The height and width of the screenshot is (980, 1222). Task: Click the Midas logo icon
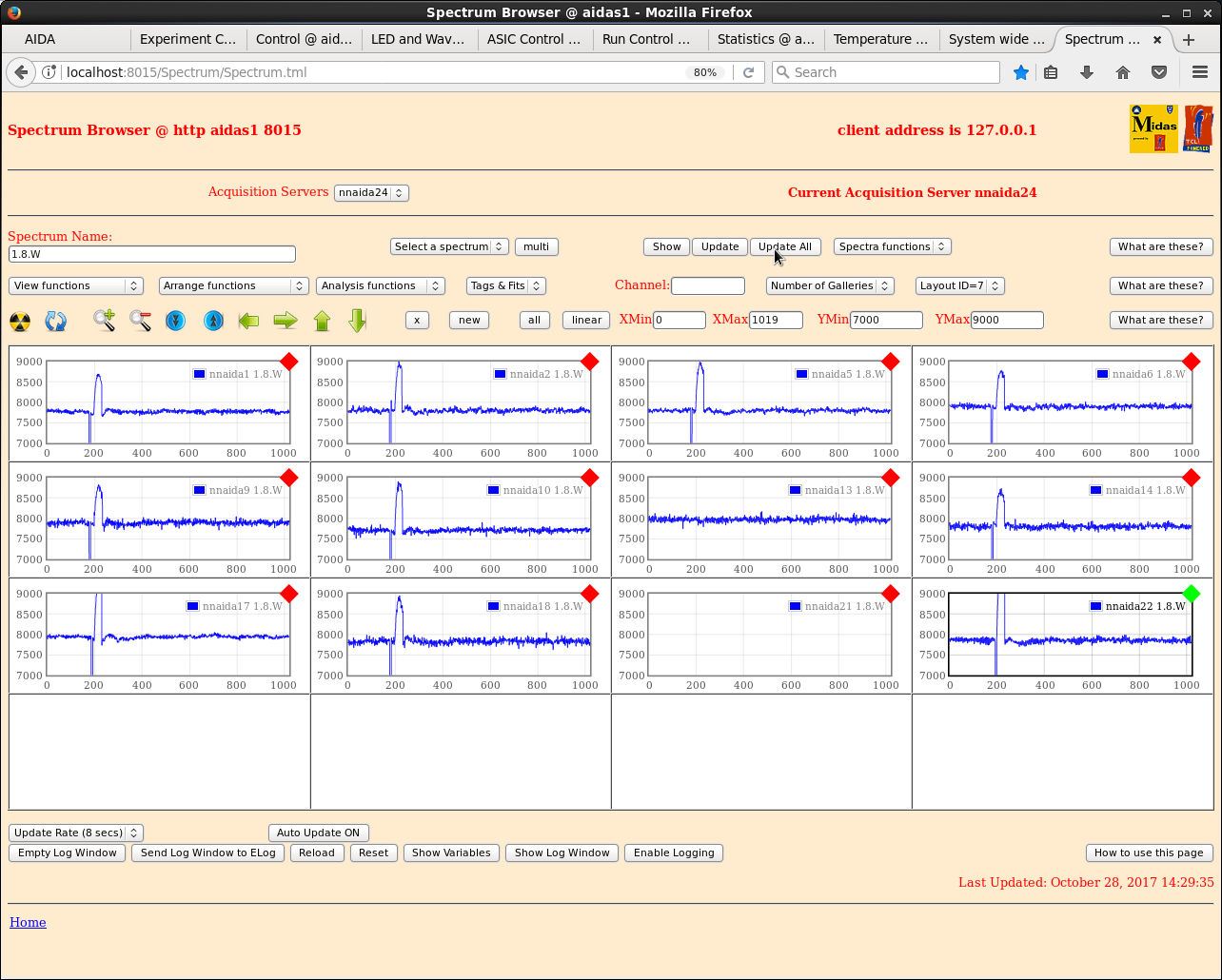1153,128
